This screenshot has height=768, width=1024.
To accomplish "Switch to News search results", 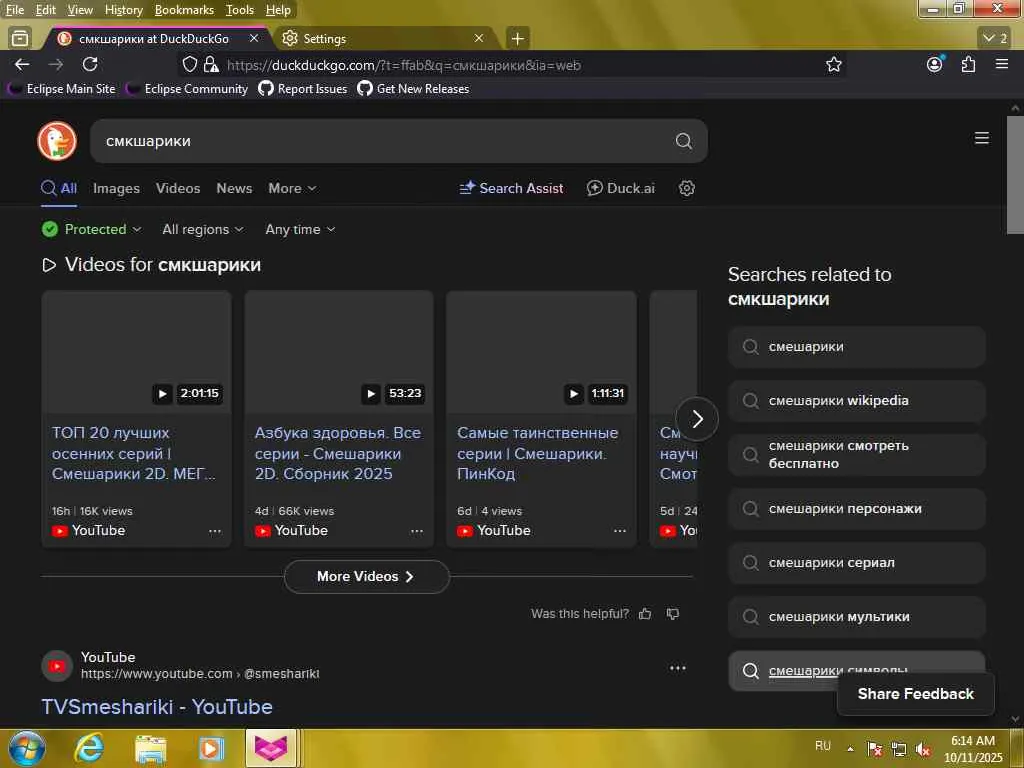I will click(x=234, y=188).
